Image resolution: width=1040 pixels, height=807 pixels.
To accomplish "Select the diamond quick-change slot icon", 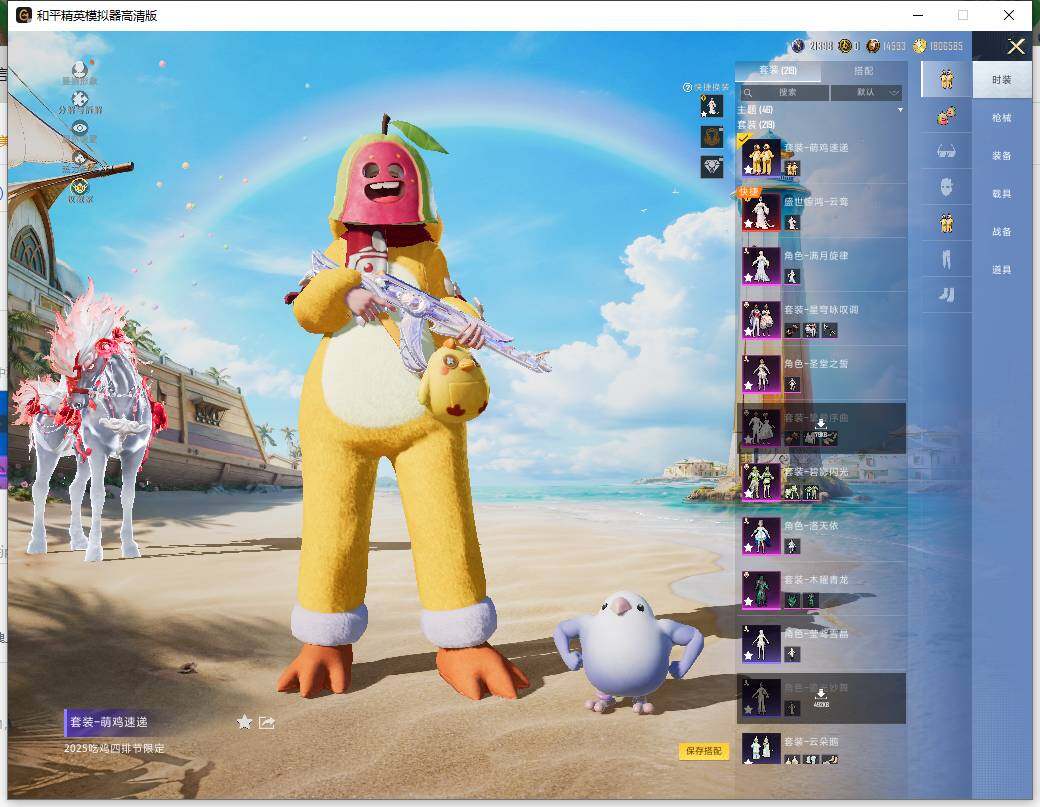I will point(712,166).
